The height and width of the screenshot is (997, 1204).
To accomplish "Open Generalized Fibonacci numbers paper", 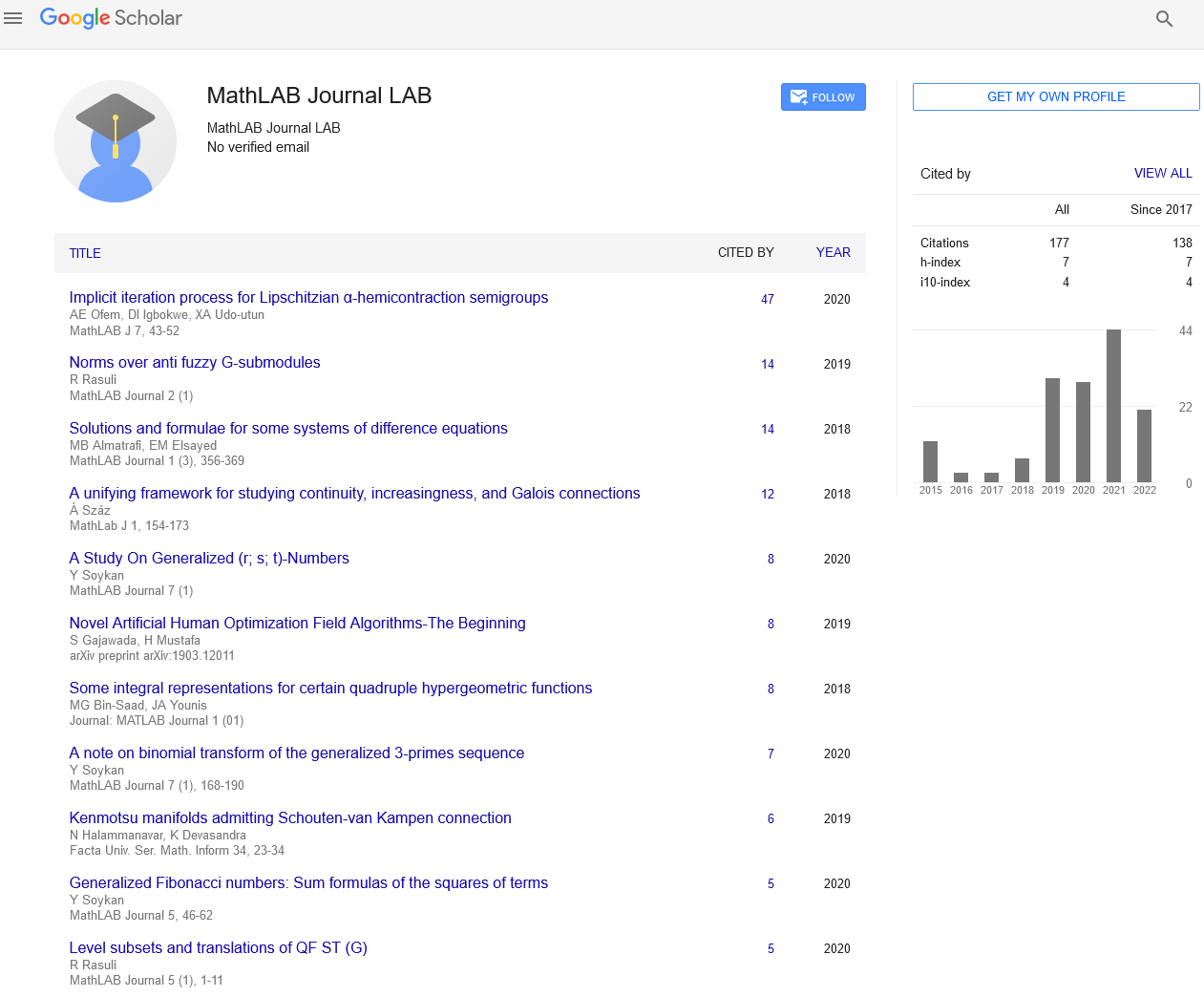I will [x=308, y=882].
